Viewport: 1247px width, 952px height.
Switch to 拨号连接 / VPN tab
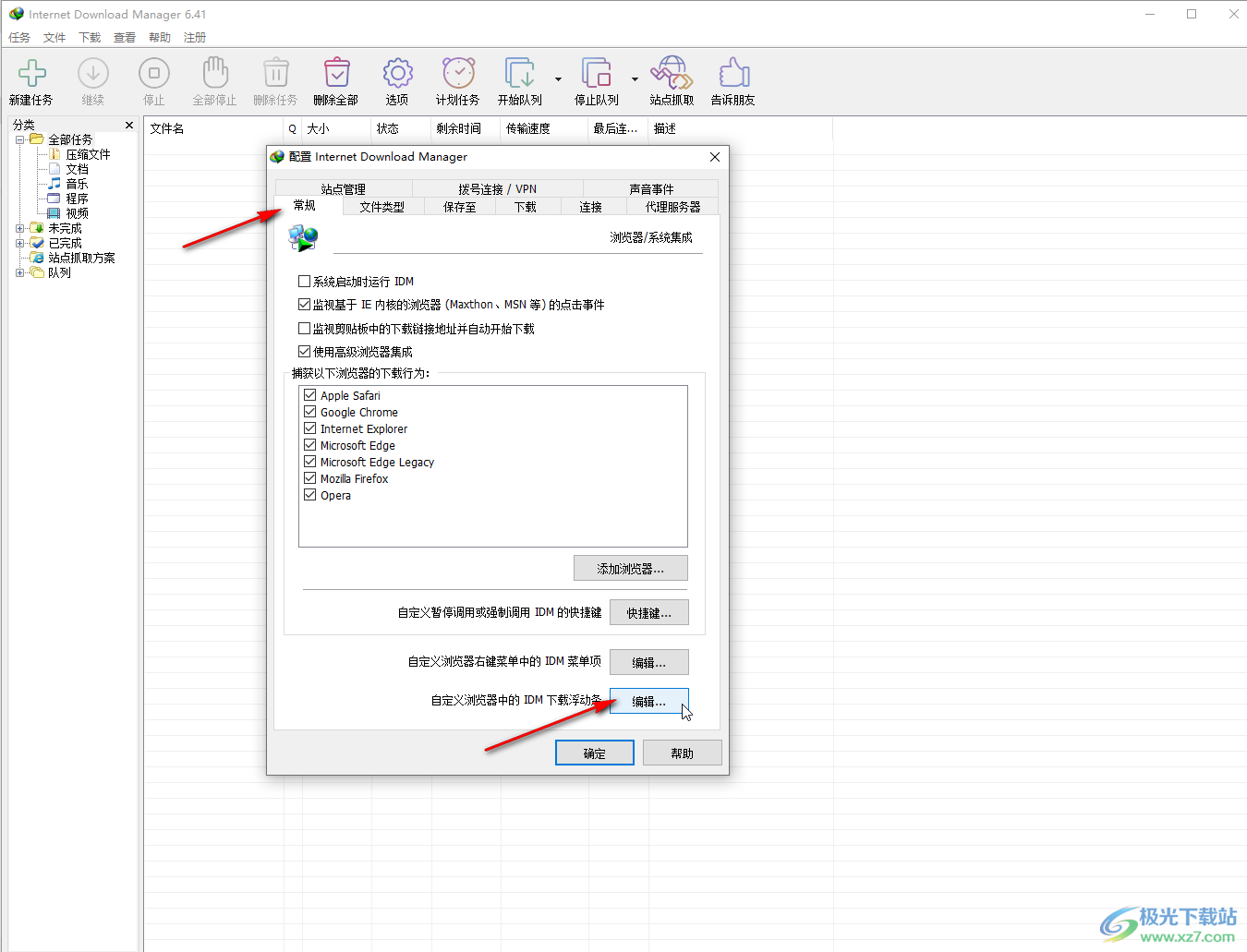click(497, 189)
